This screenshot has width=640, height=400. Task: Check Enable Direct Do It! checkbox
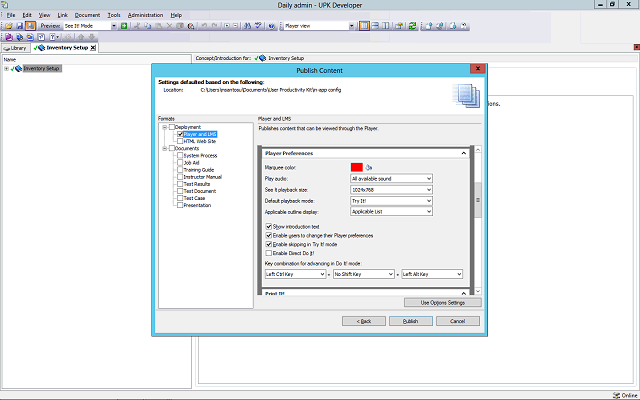269,253
